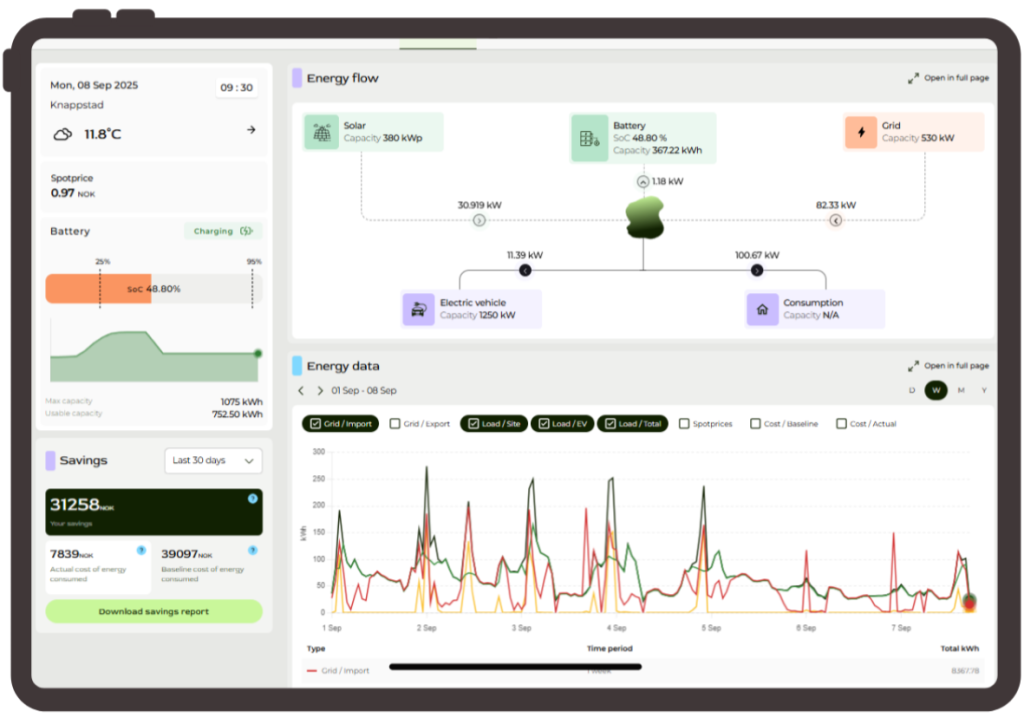Select the Grid lightning icon

click(861, 131)
